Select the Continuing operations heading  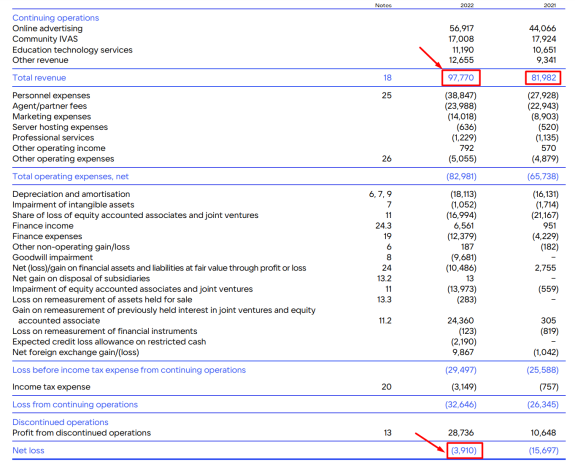pyautogui.click(x=56, y=18)
